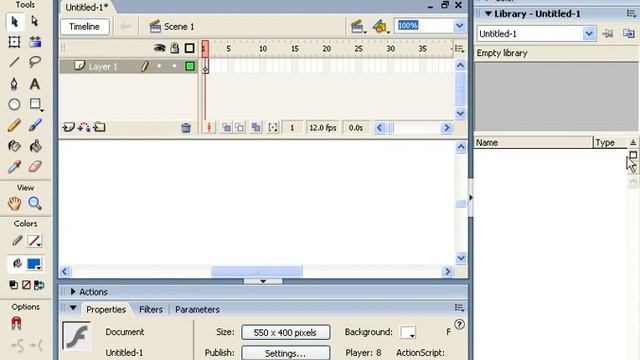
Task: Toggle the Snap to Objects magnet
Action: point(16,323)
